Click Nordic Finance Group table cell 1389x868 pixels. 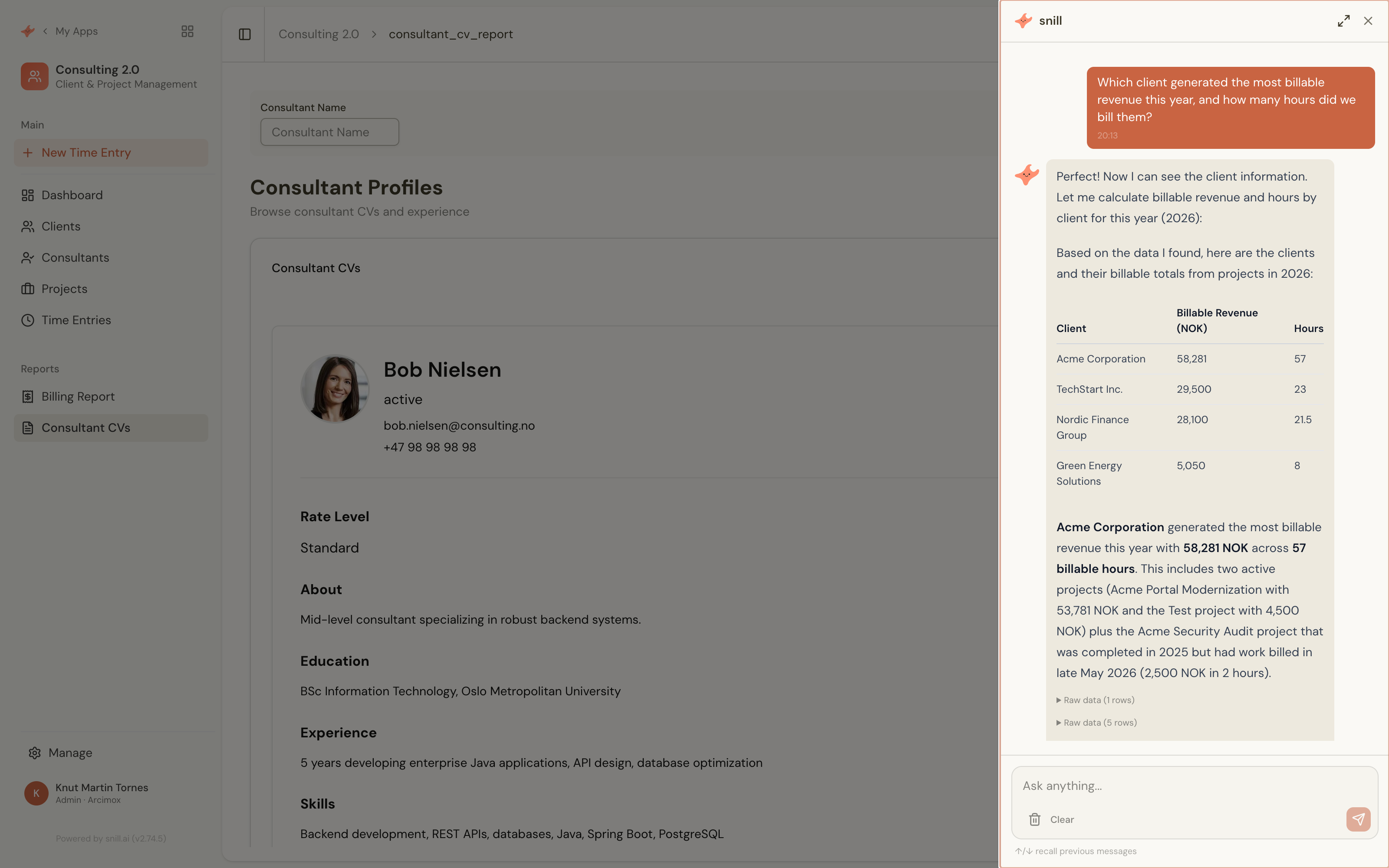click(1092, 427)
